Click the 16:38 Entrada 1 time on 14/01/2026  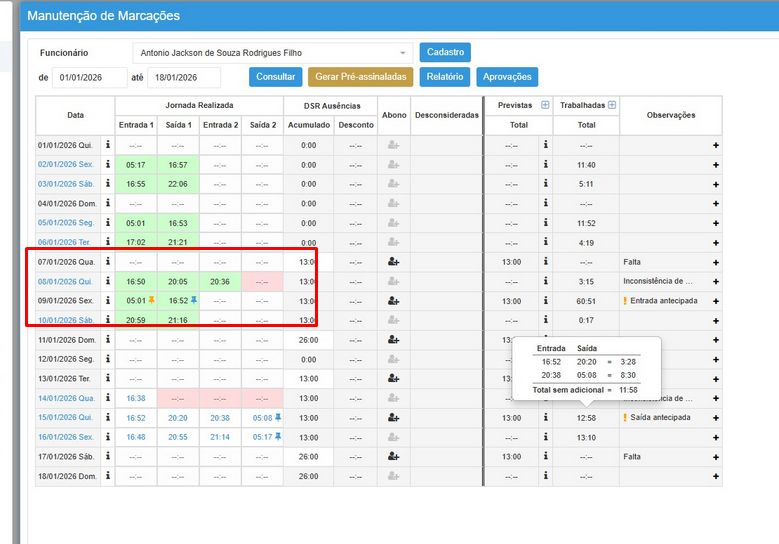pyautogui.click(x=137, y=398)
